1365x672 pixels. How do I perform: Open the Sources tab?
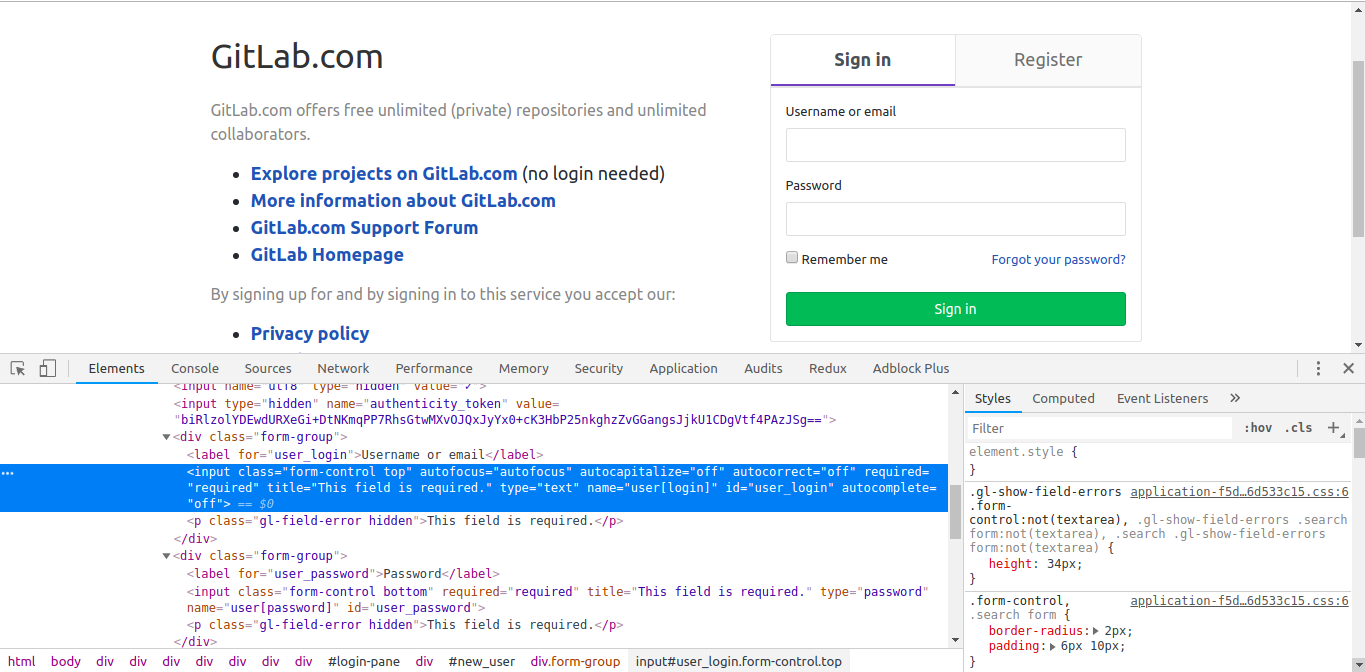click(268, 369)
